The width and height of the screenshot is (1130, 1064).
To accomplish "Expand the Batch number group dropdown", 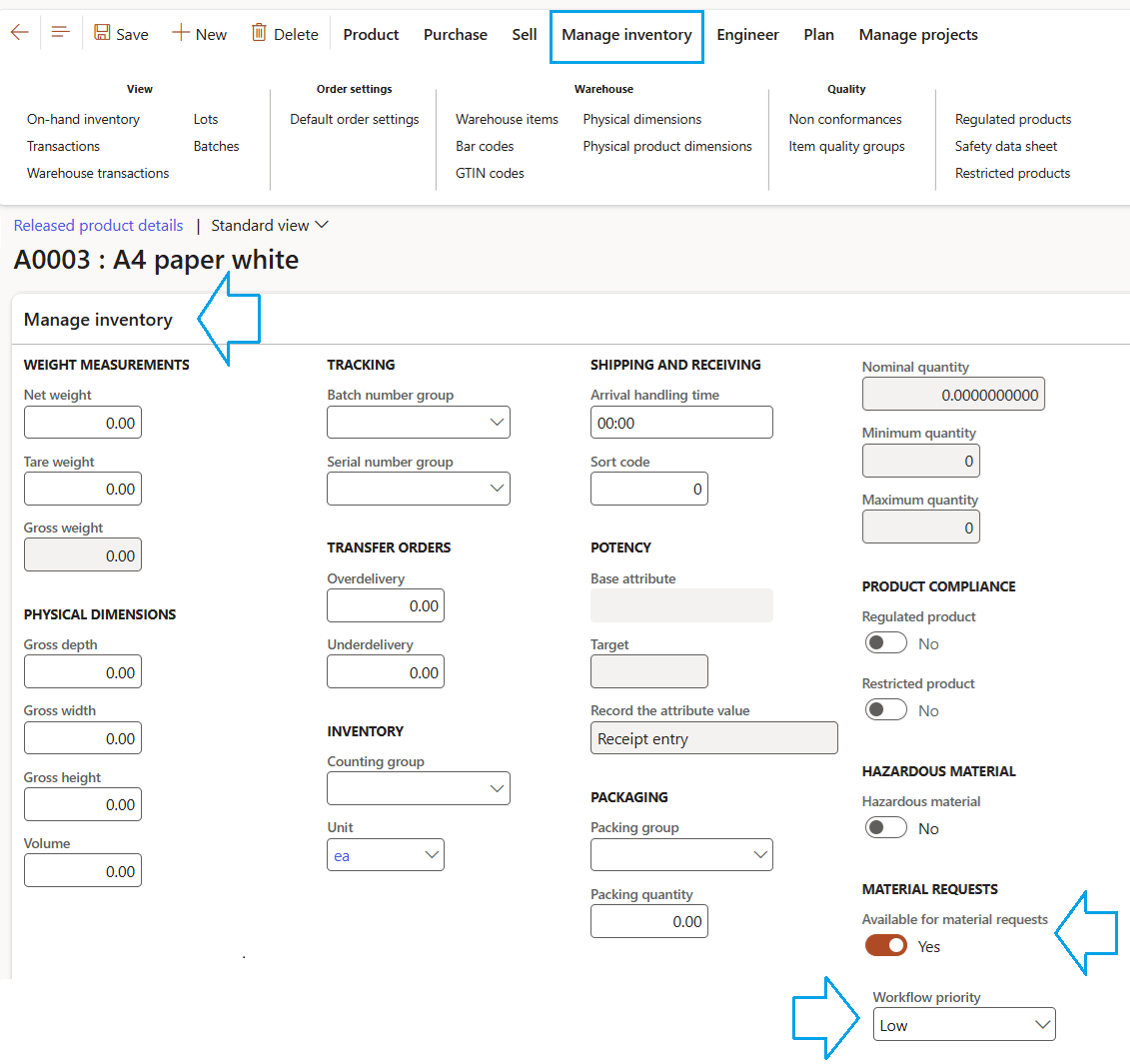I will (x=497, y=423).
